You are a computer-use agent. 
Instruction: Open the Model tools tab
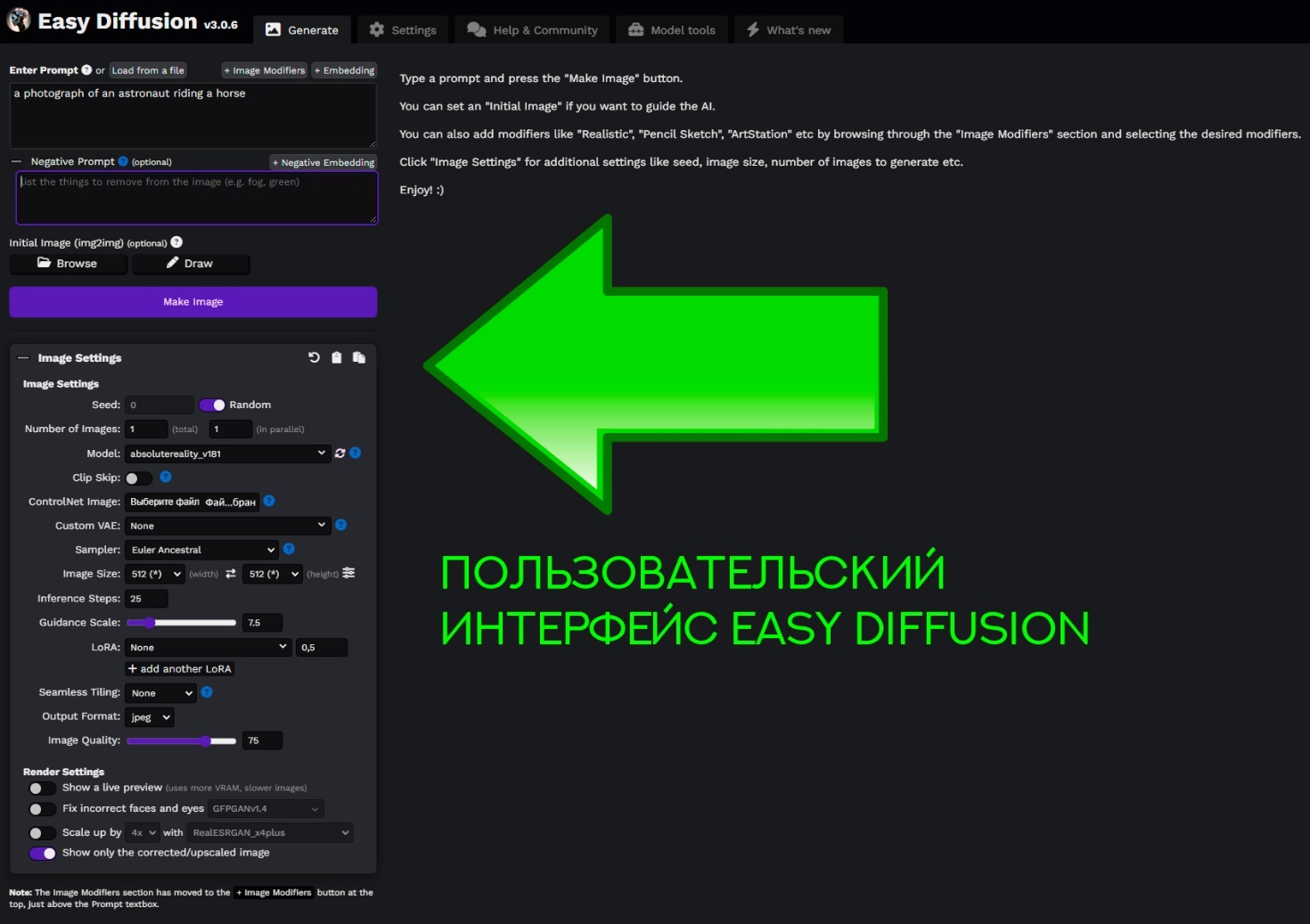672,30
